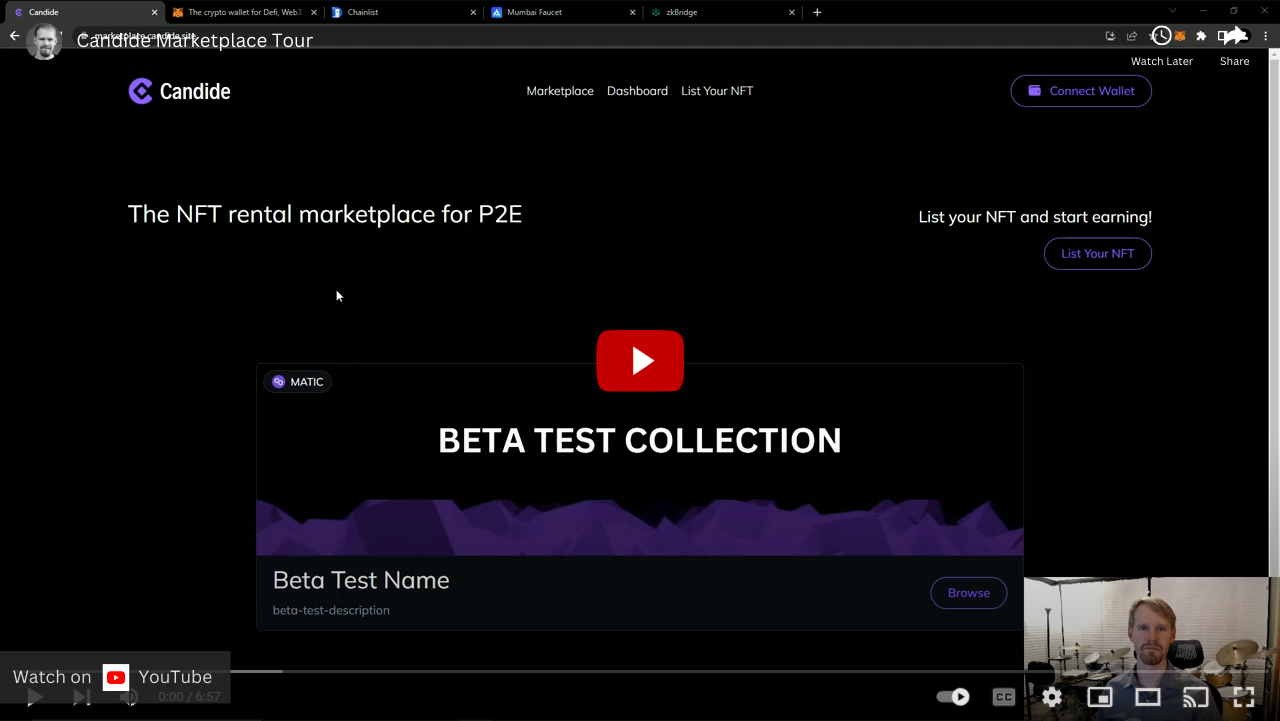Click the share page icon in address bar
The height and width of the screenshot is (721, 1280).
click(x=1132, y=36)
